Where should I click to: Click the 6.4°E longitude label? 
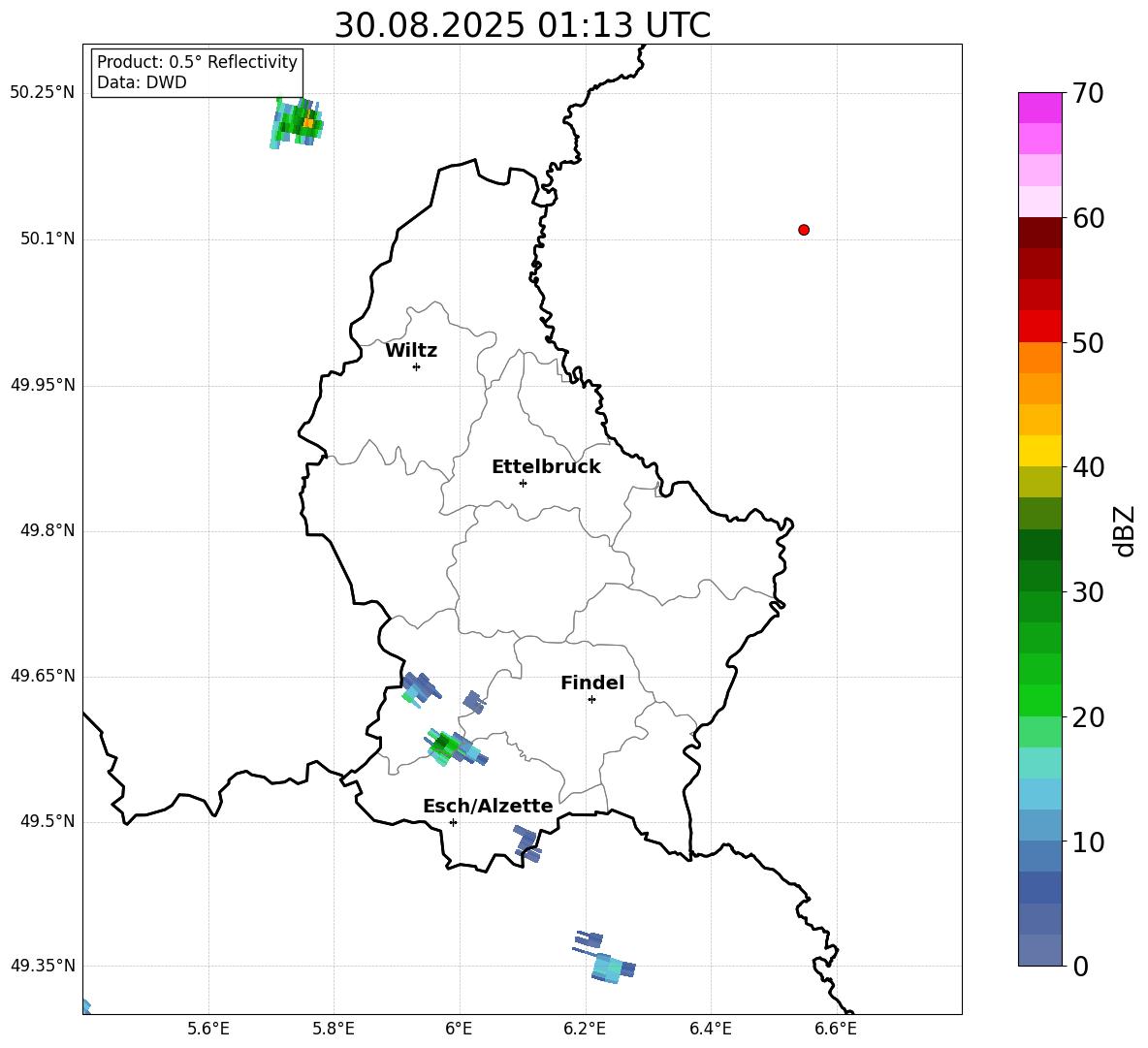(710, 1029)
